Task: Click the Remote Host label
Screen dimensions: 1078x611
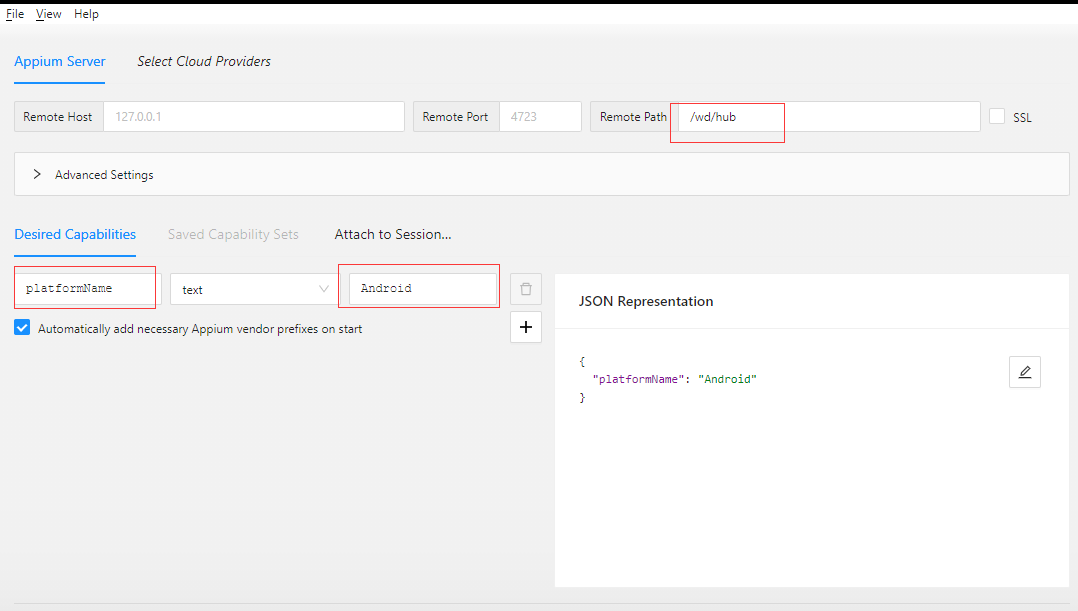Action: tap(58, 117)
